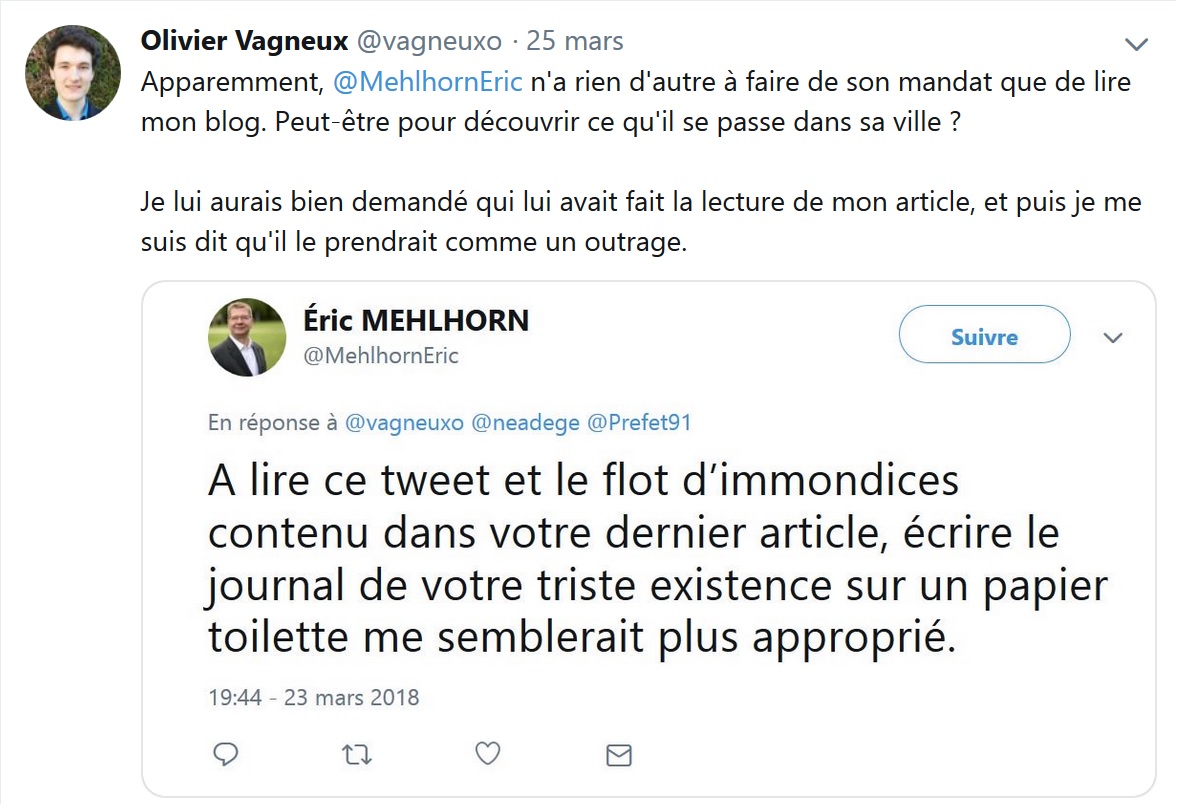This screenshot has width=1177, height=809.
Task: Click @vagneuxo in the reply-to line
Action: point(404,423)
